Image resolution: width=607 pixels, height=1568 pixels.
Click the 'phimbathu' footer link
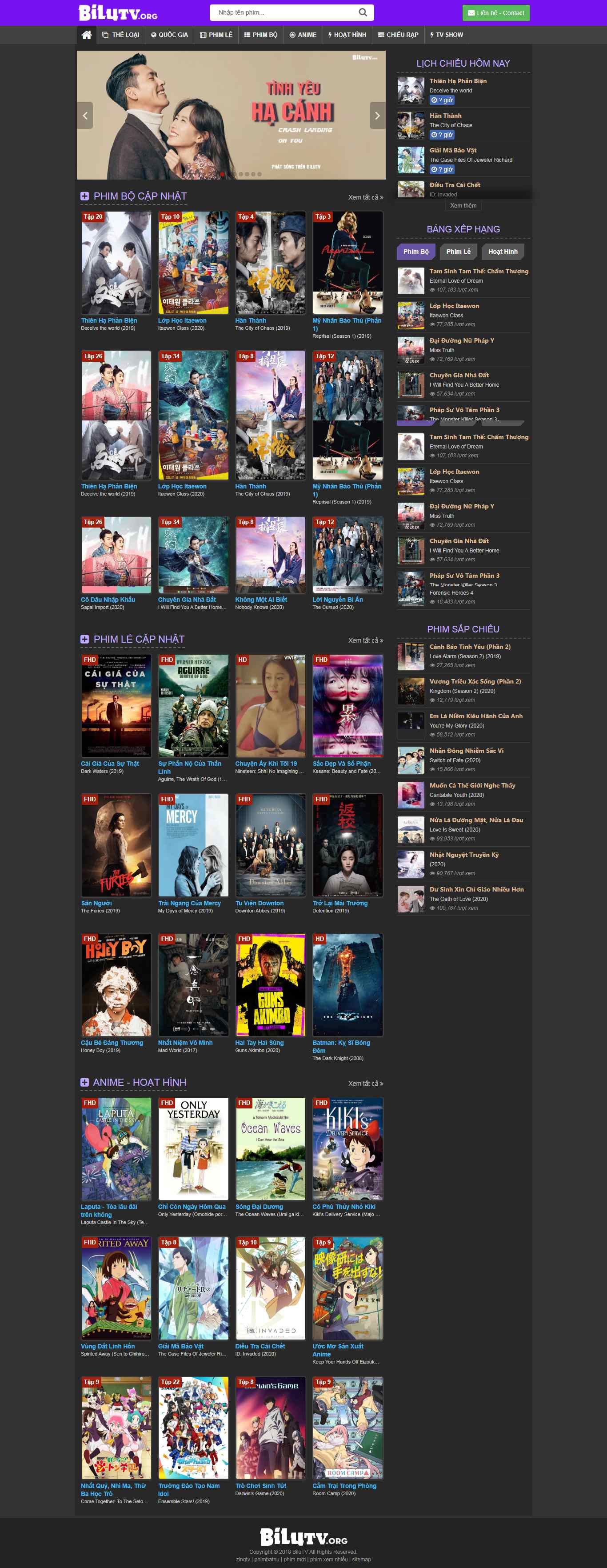tap(267, 1560)
